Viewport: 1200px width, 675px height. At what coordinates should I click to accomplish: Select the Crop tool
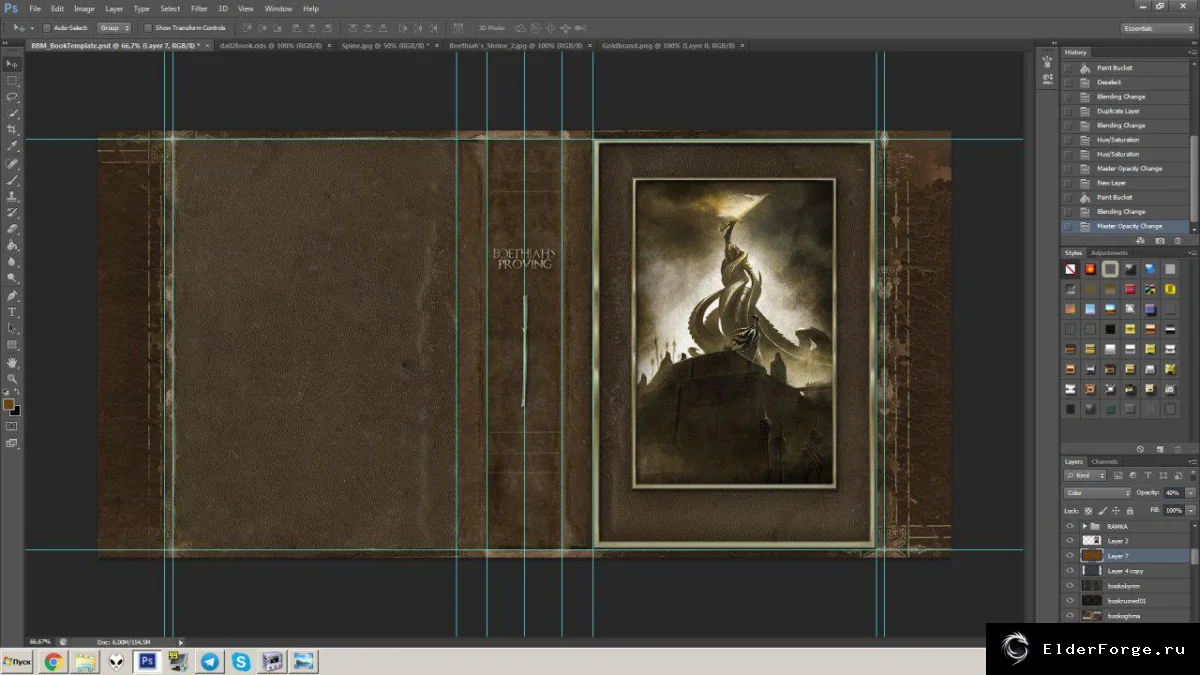pyautogui.click(x=12, y=130)
